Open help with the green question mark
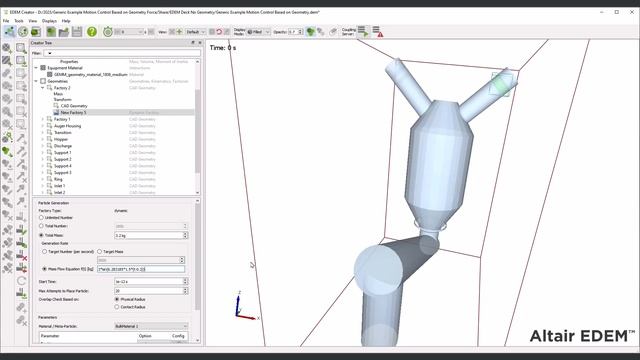 [x=92, y=31]
